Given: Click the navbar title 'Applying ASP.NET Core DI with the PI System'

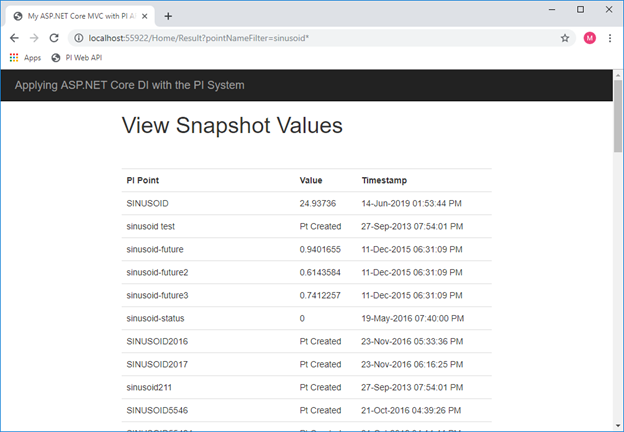Looking at the screenshot, I should click(129, 85).
